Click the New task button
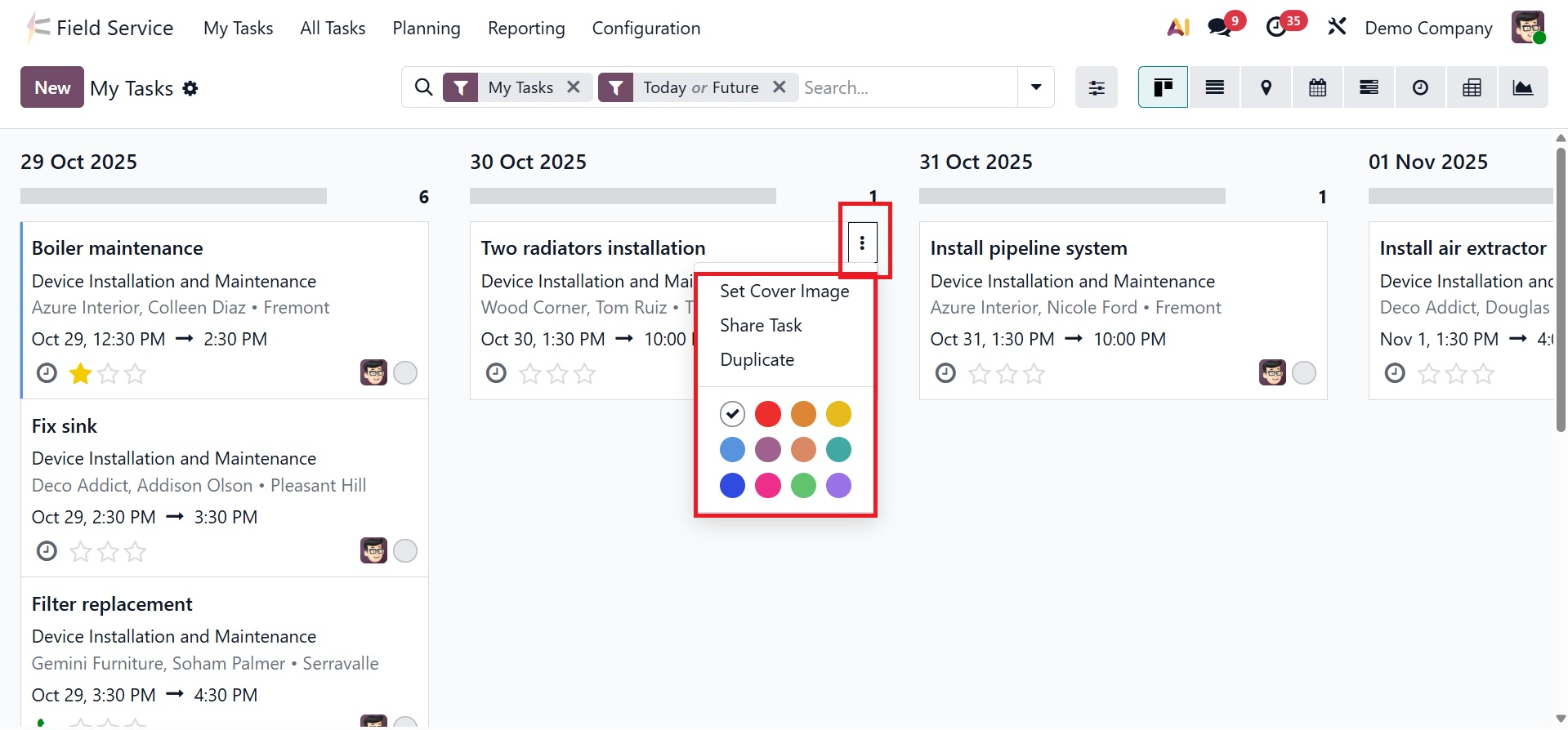Viewport: 1568px width, 730px height. click(52, 87)
